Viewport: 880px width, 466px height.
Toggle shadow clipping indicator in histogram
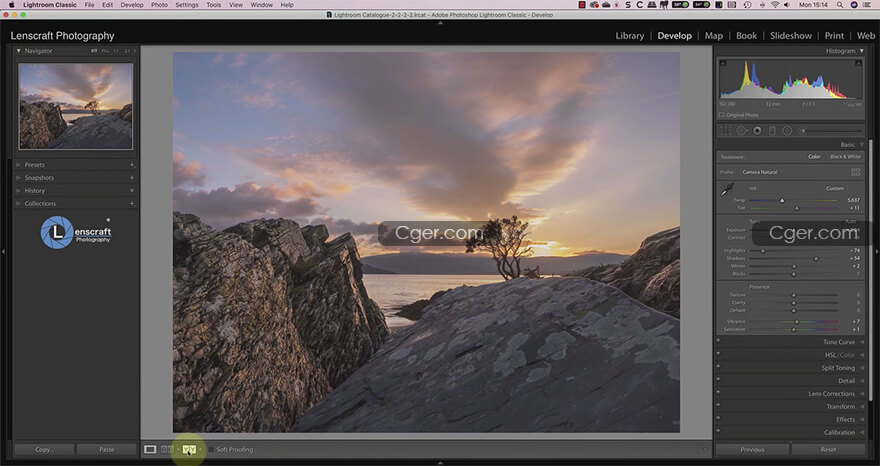pos(723,63)
